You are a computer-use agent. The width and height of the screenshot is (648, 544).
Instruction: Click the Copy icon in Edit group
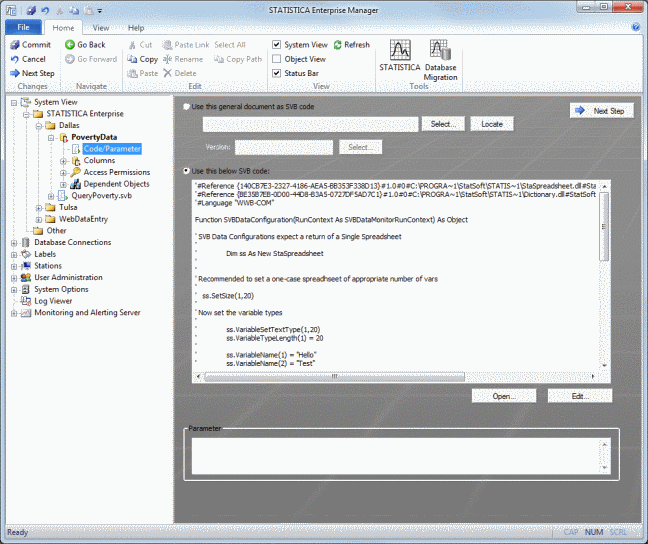click(132, 59)
